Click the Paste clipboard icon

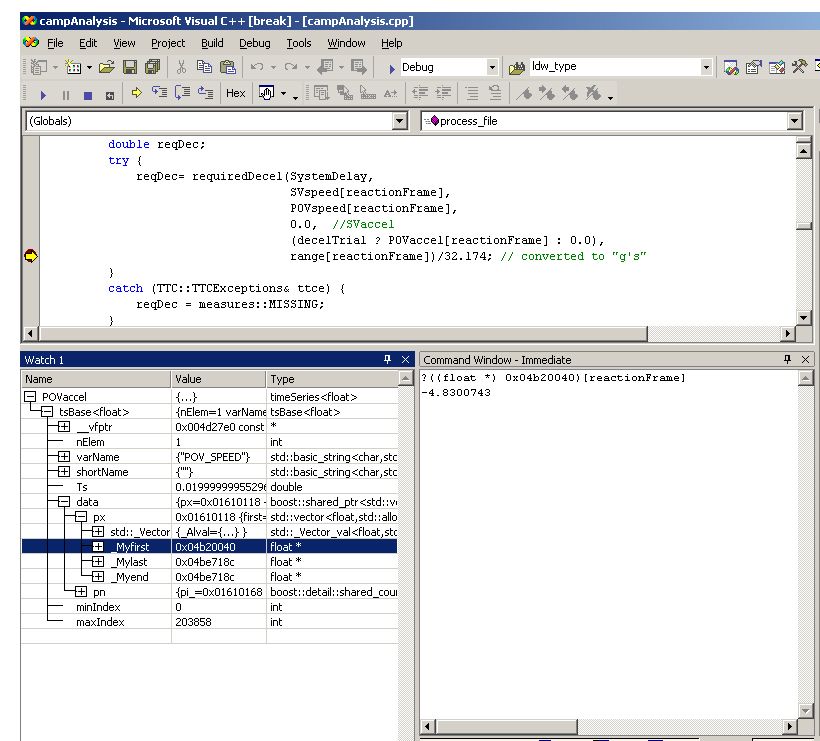(227, 66)
